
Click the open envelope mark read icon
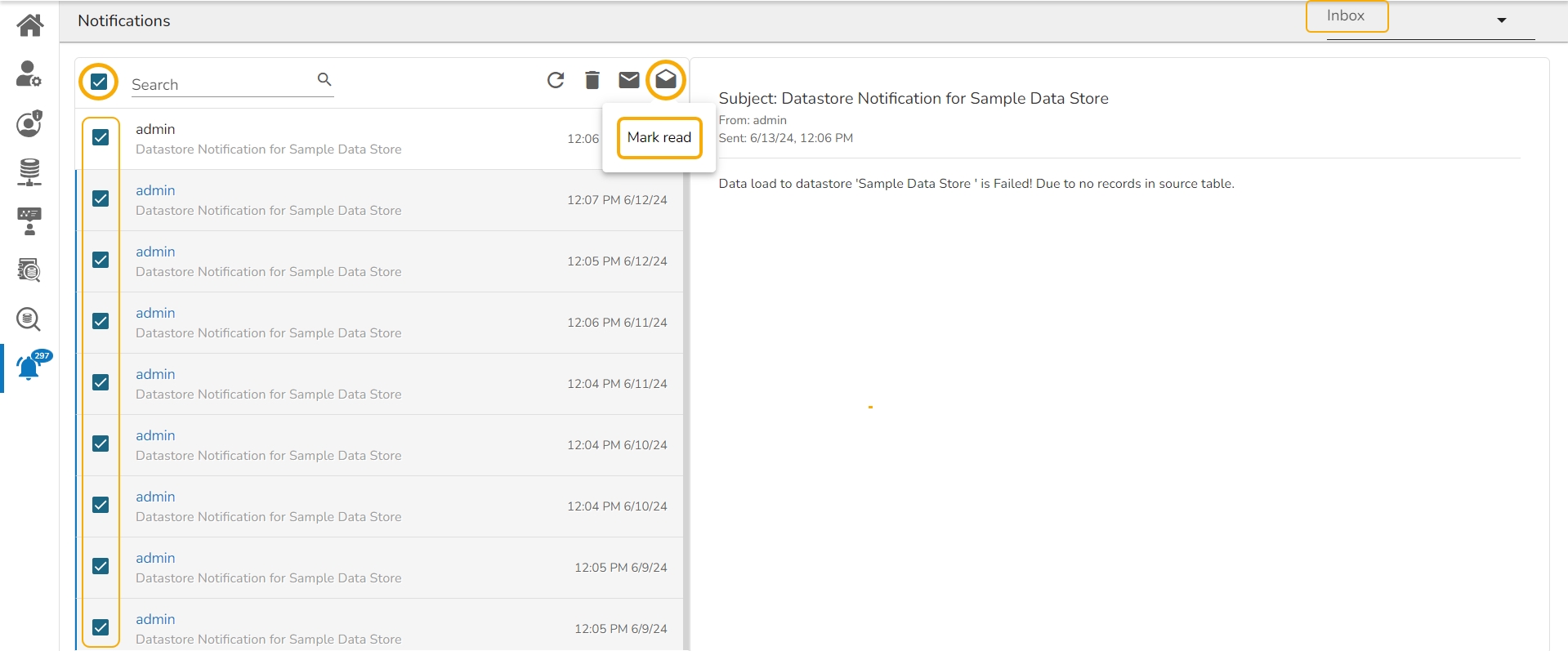pos(666,80)
